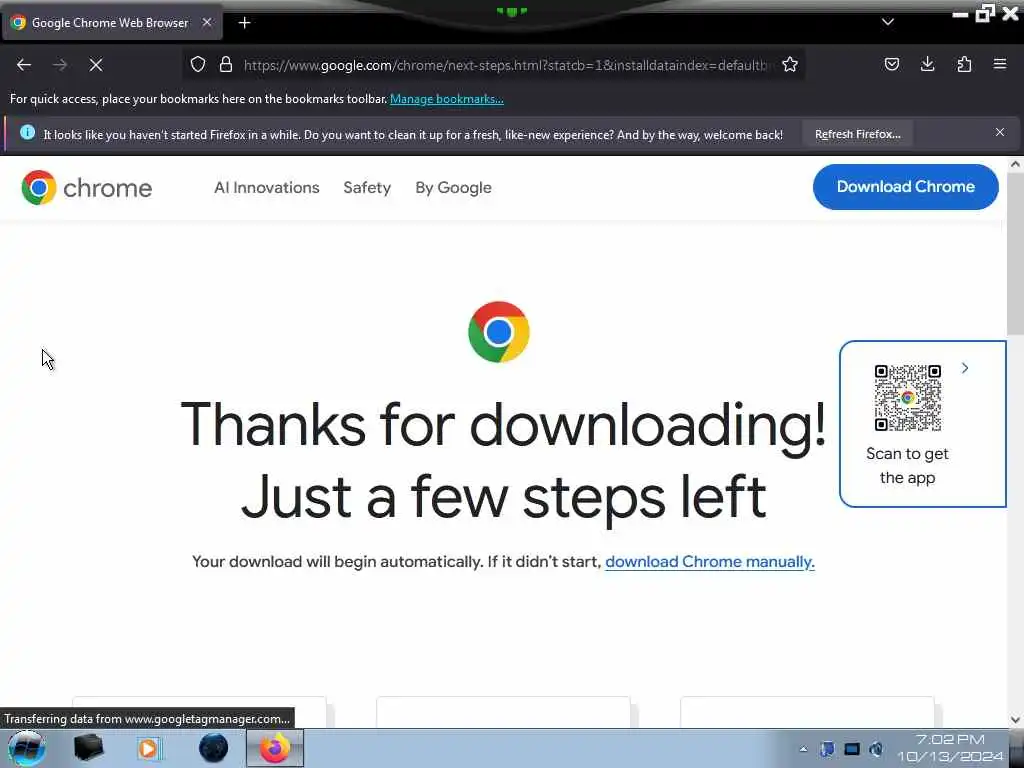Stop loading the page

coord(95,65)
